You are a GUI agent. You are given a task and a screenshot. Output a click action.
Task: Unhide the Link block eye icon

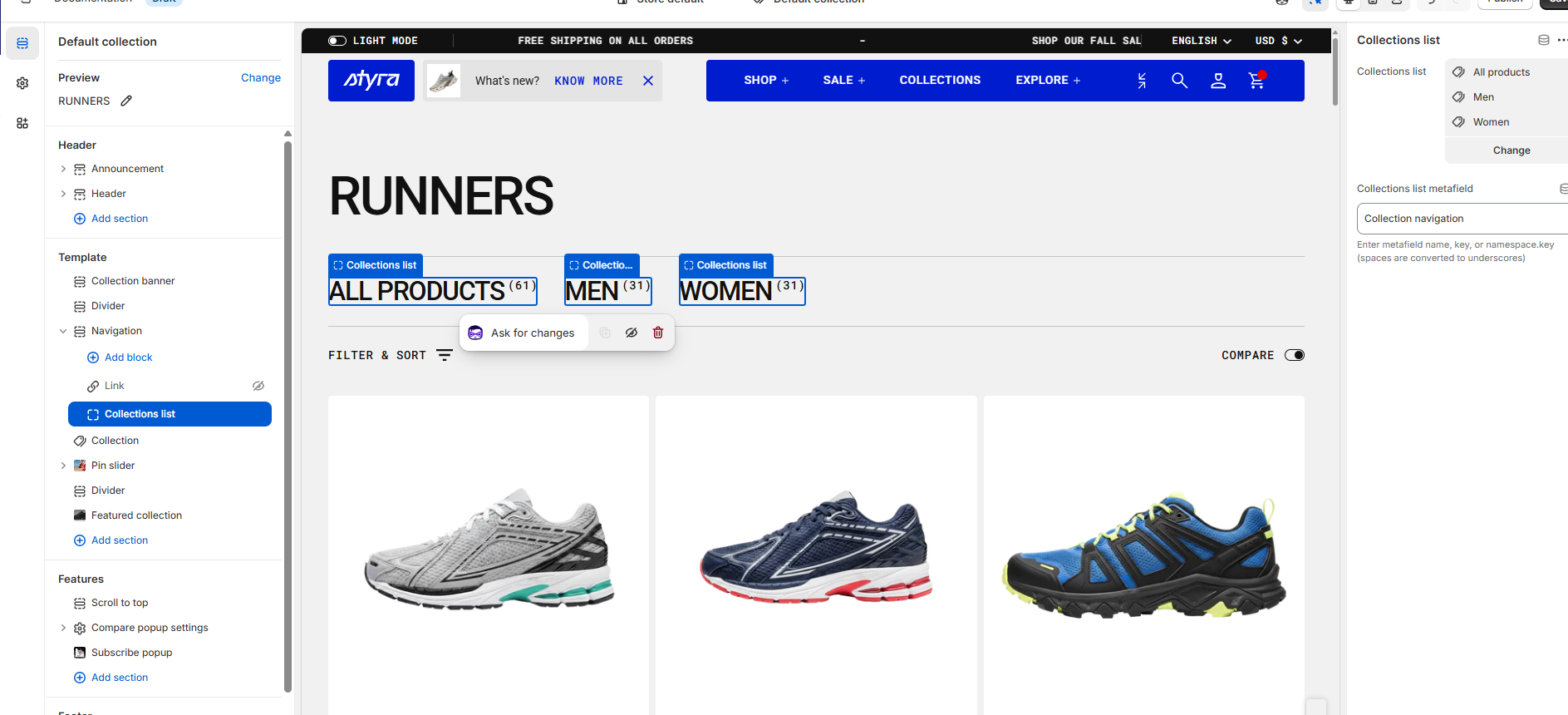258,386
